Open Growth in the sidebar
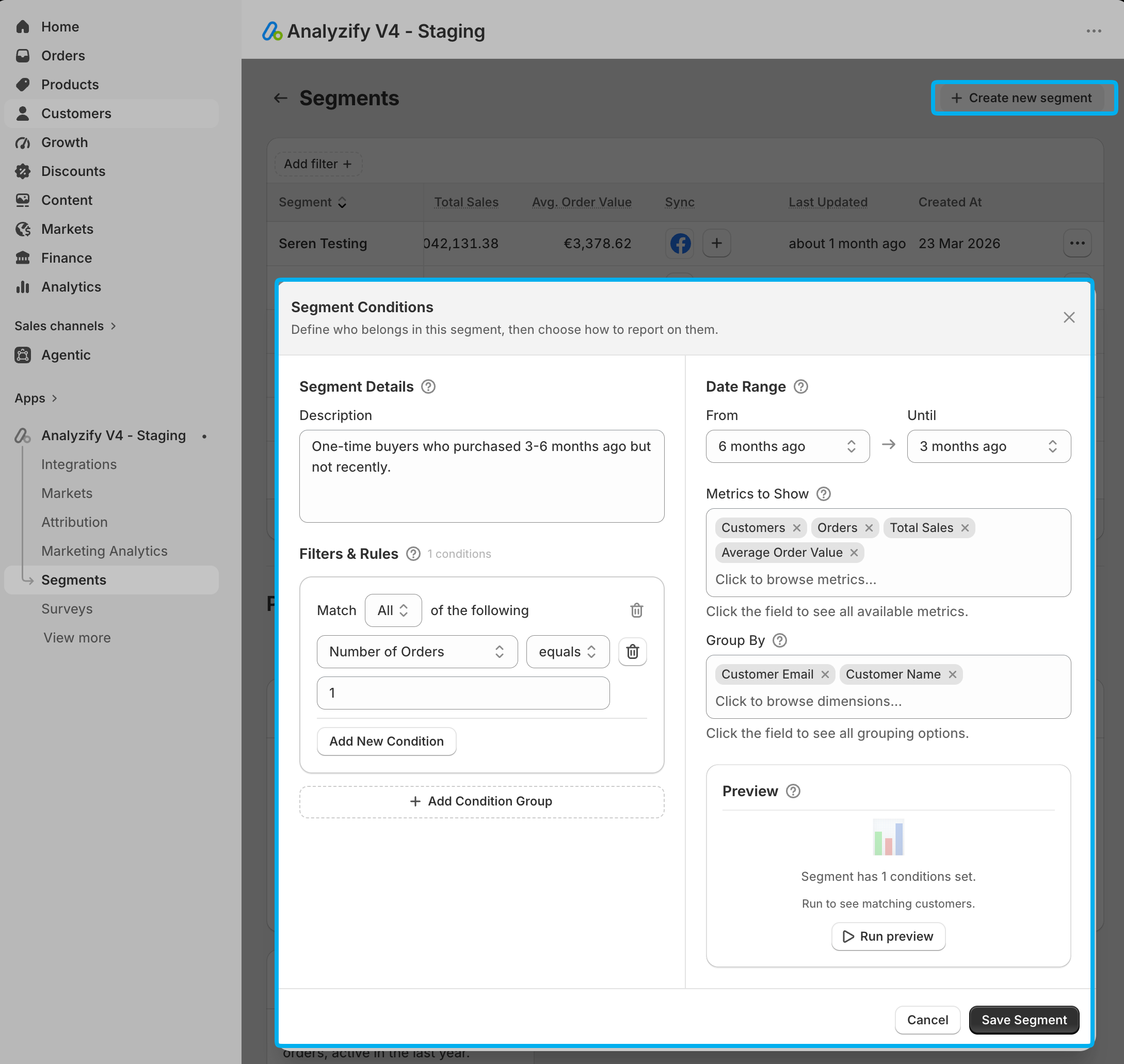 pyautogui.click(x=64, y=142)
